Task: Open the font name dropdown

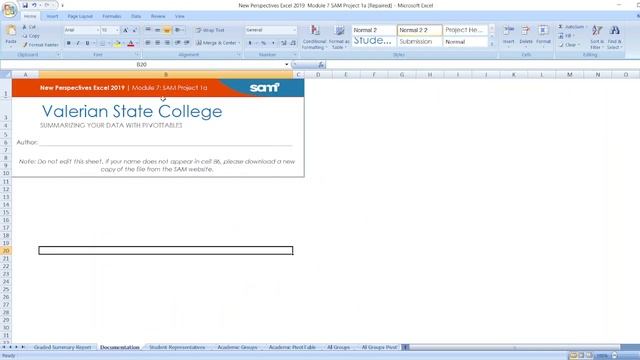Action: (98, 30)
